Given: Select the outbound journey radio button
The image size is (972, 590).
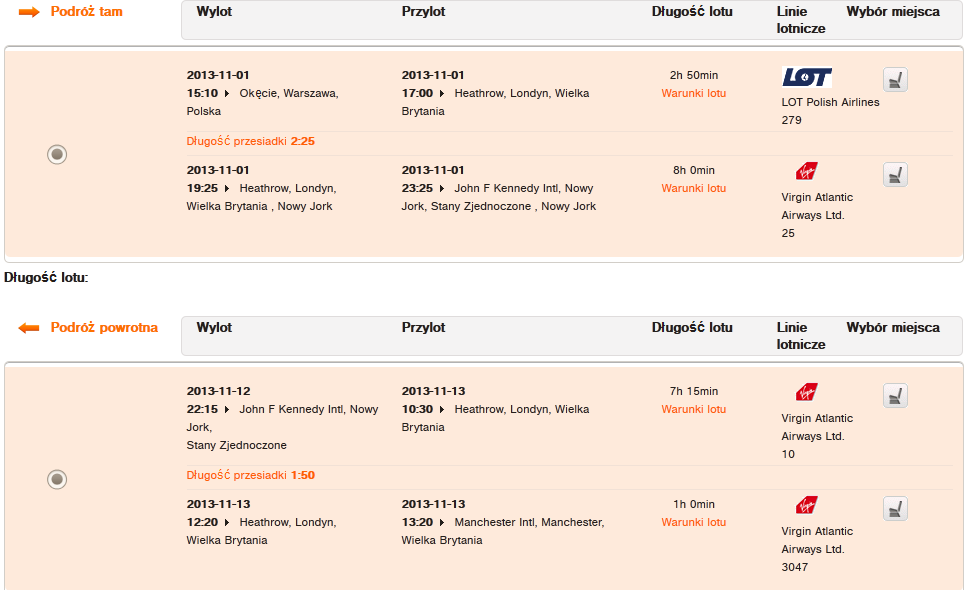Looking at the screenshot, I should [57, 154].
